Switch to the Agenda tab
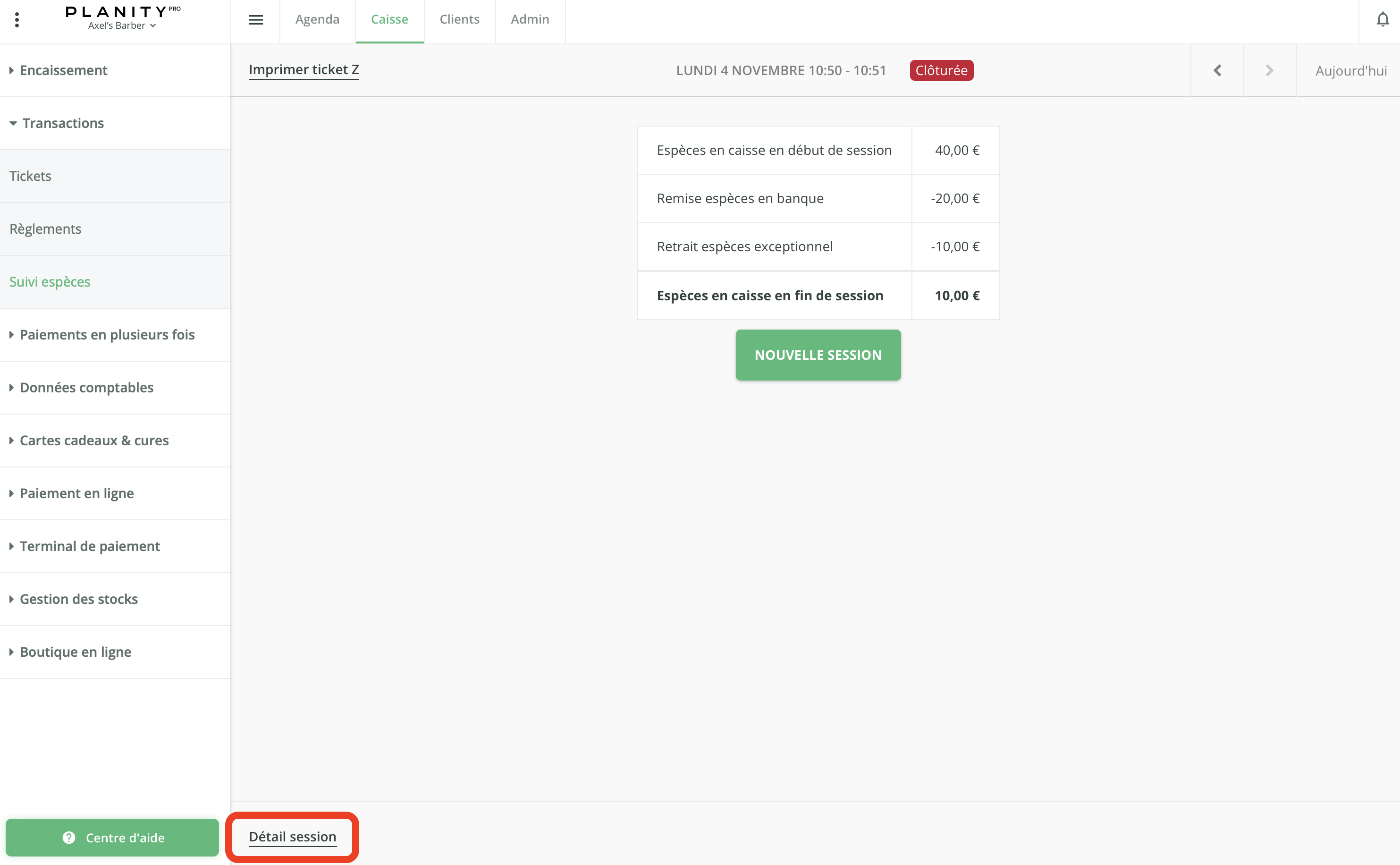1400x865 pixels. tap(317, 19)
